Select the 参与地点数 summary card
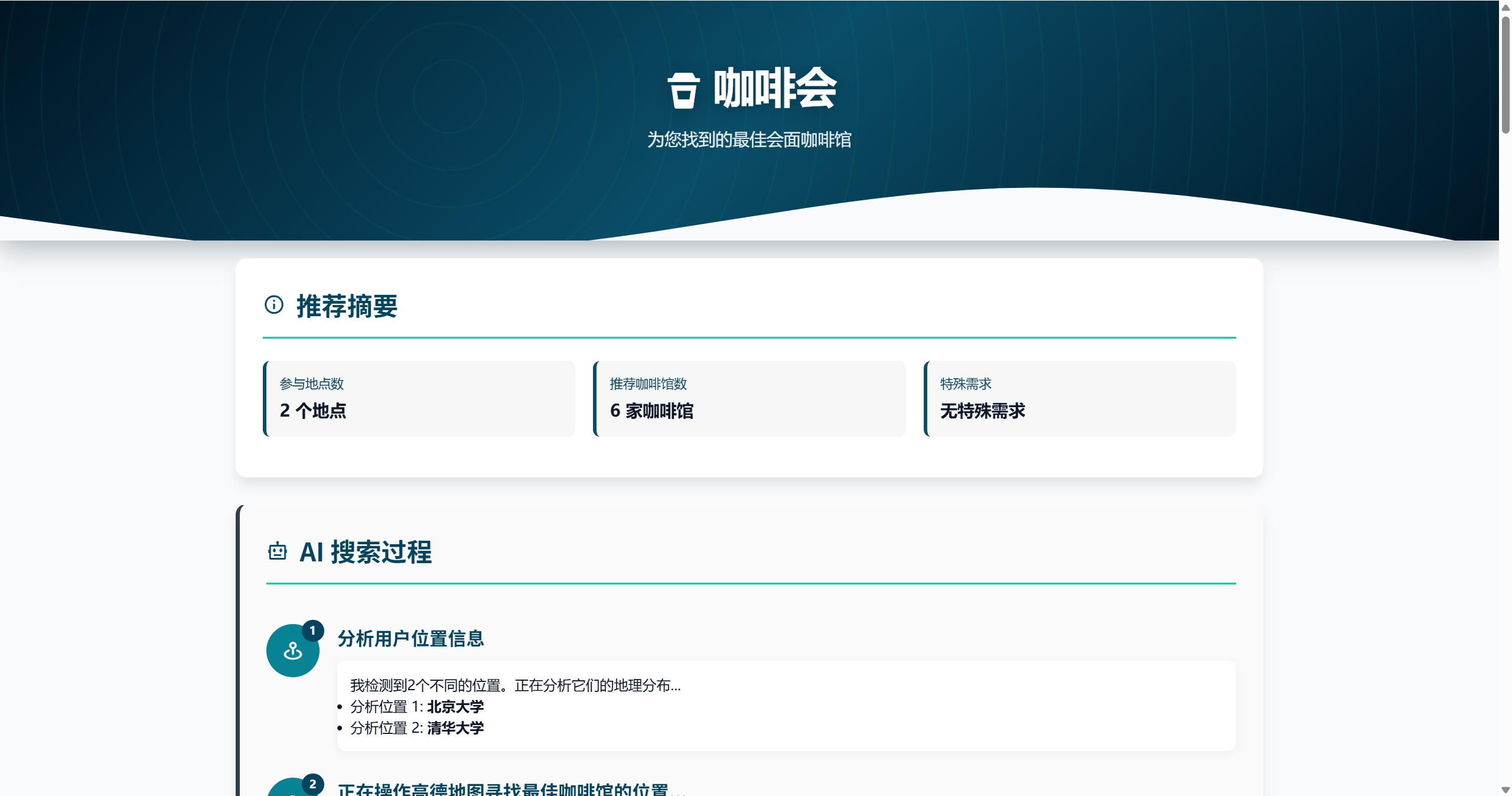This screenshot has height=796, width=1512. pos(419,399)
